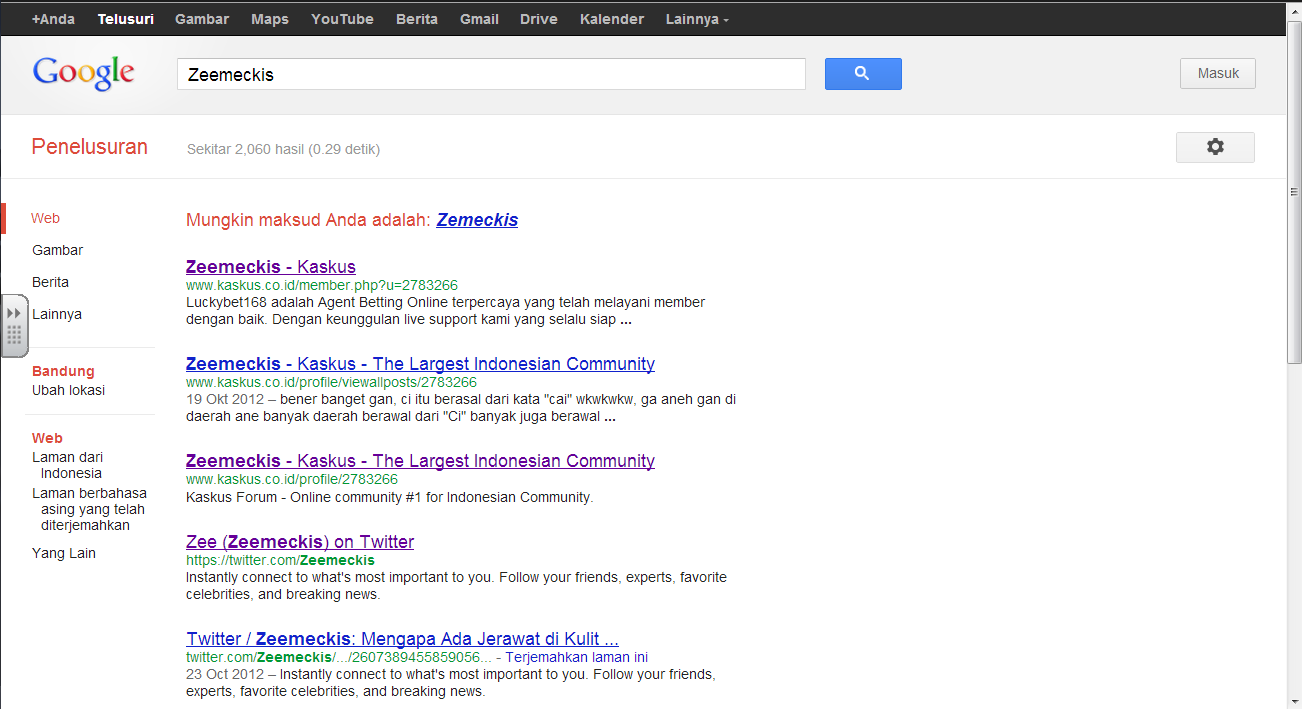The height and width of the screenshot is (709, 1302).
Task: Open Gmail from the top bar
Action: click(x=479, y=19)
